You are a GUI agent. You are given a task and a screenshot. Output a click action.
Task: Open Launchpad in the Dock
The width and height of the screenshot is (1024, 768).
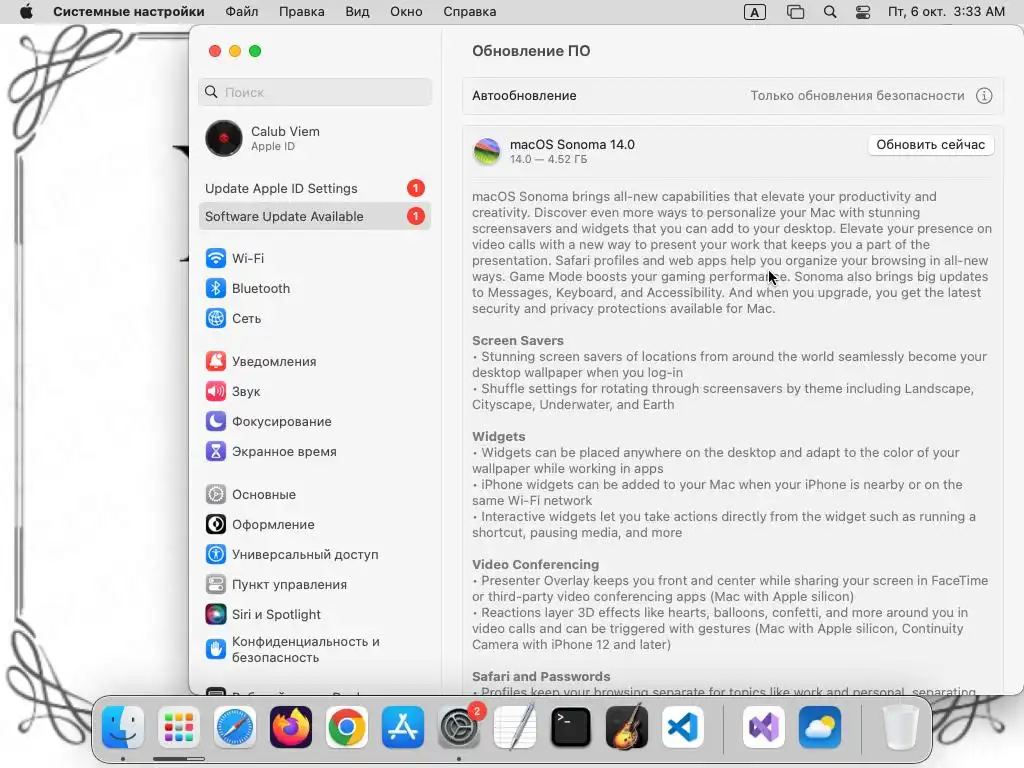pyautogui.click(x=178, y=727)
